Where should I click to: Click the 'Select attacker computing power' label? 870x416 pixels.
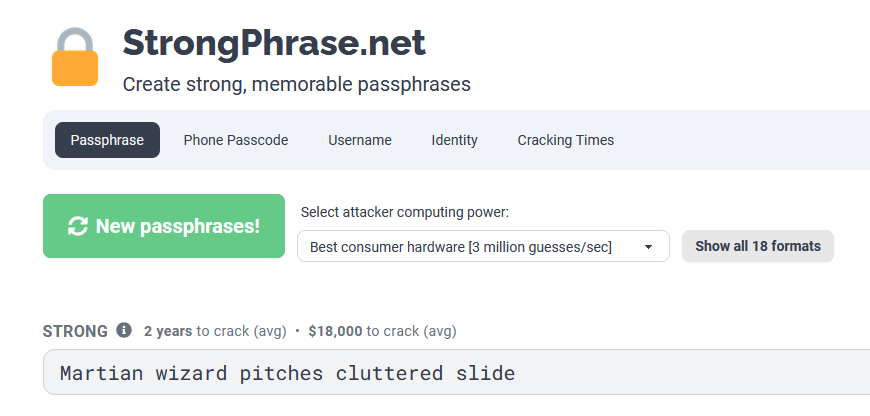click(x=404, y=212)
